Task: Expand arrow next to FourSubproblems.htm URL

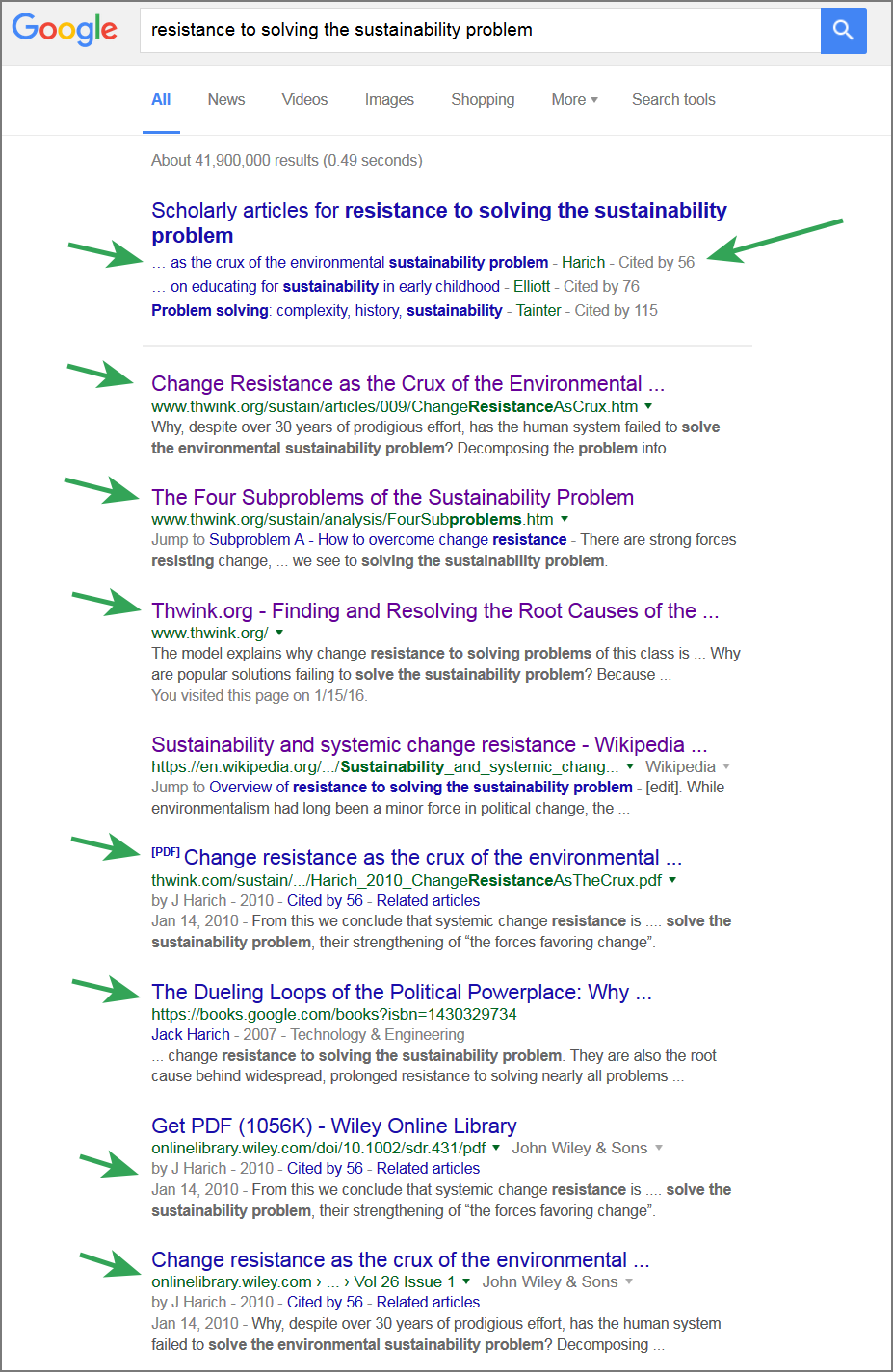Action: 565,519
